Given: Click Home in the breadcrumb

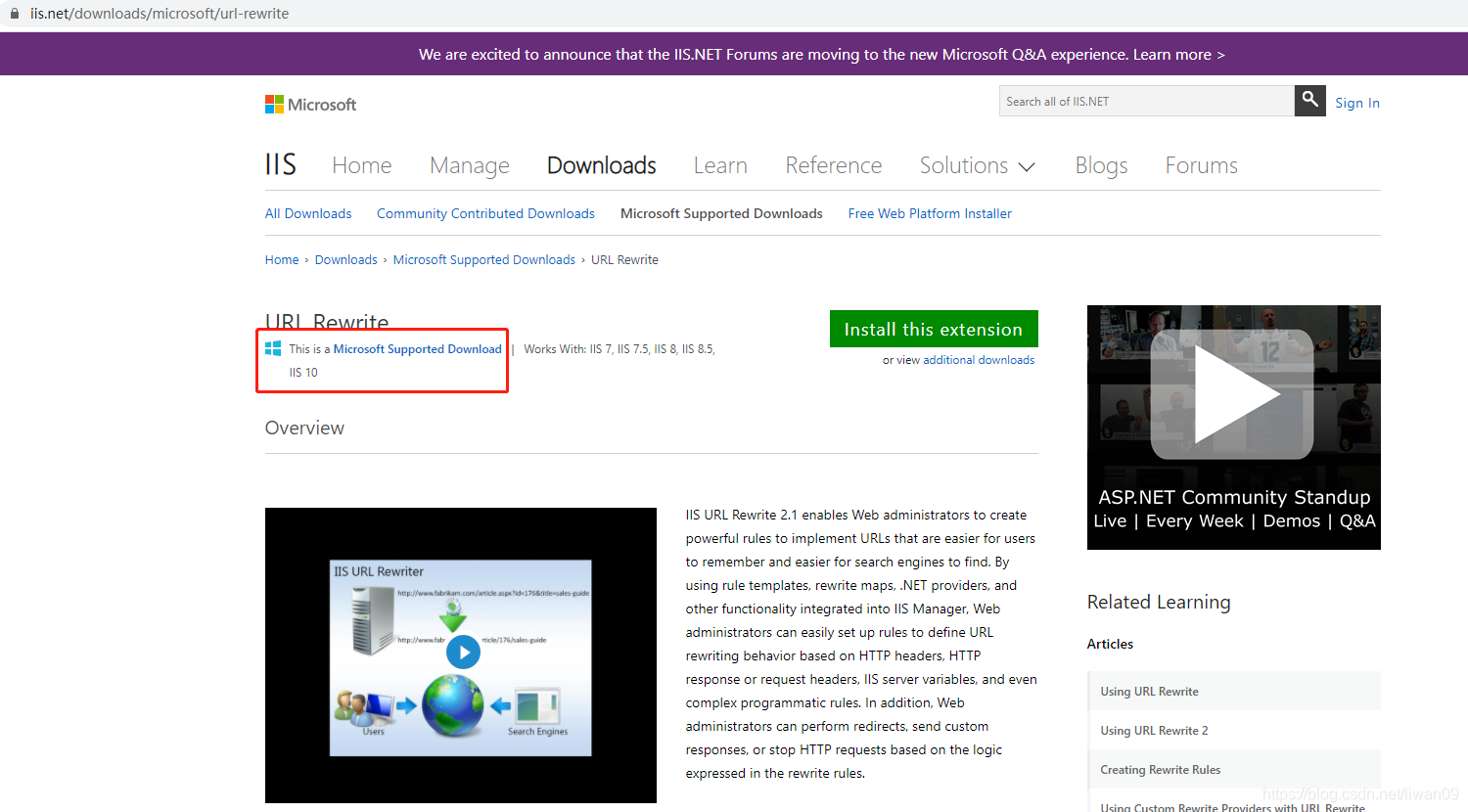Looking at the screenshot, I should [x=282, y=259].
